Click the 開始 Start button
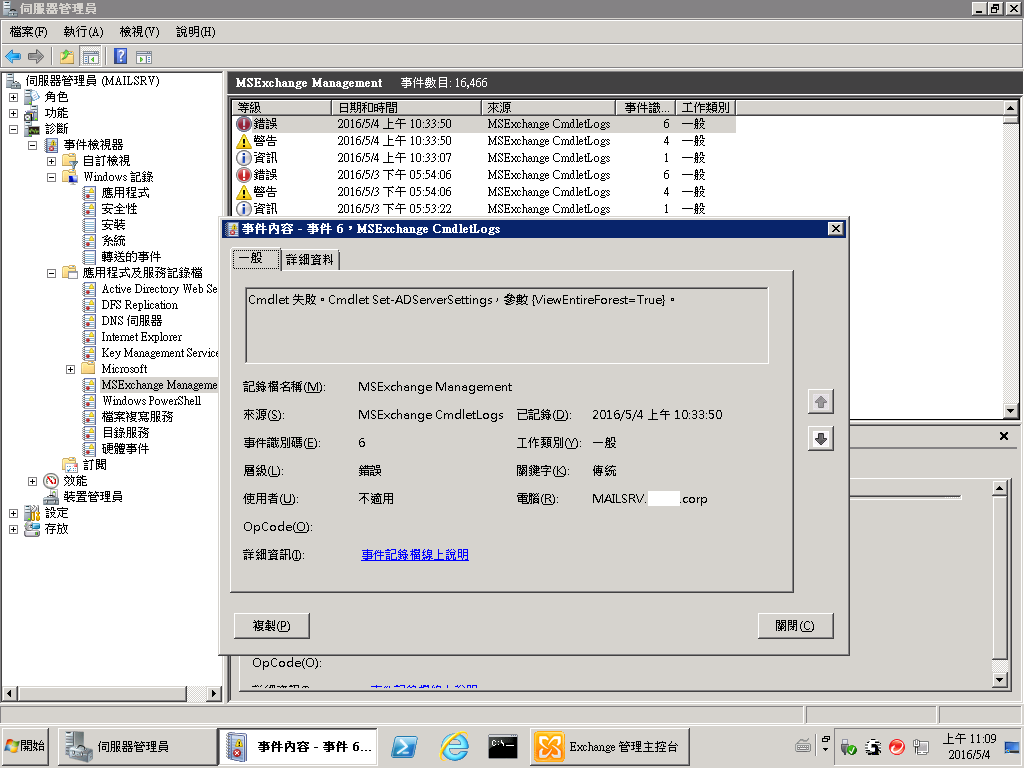This screenshot has height=768, width=1024. click(25, 746)
